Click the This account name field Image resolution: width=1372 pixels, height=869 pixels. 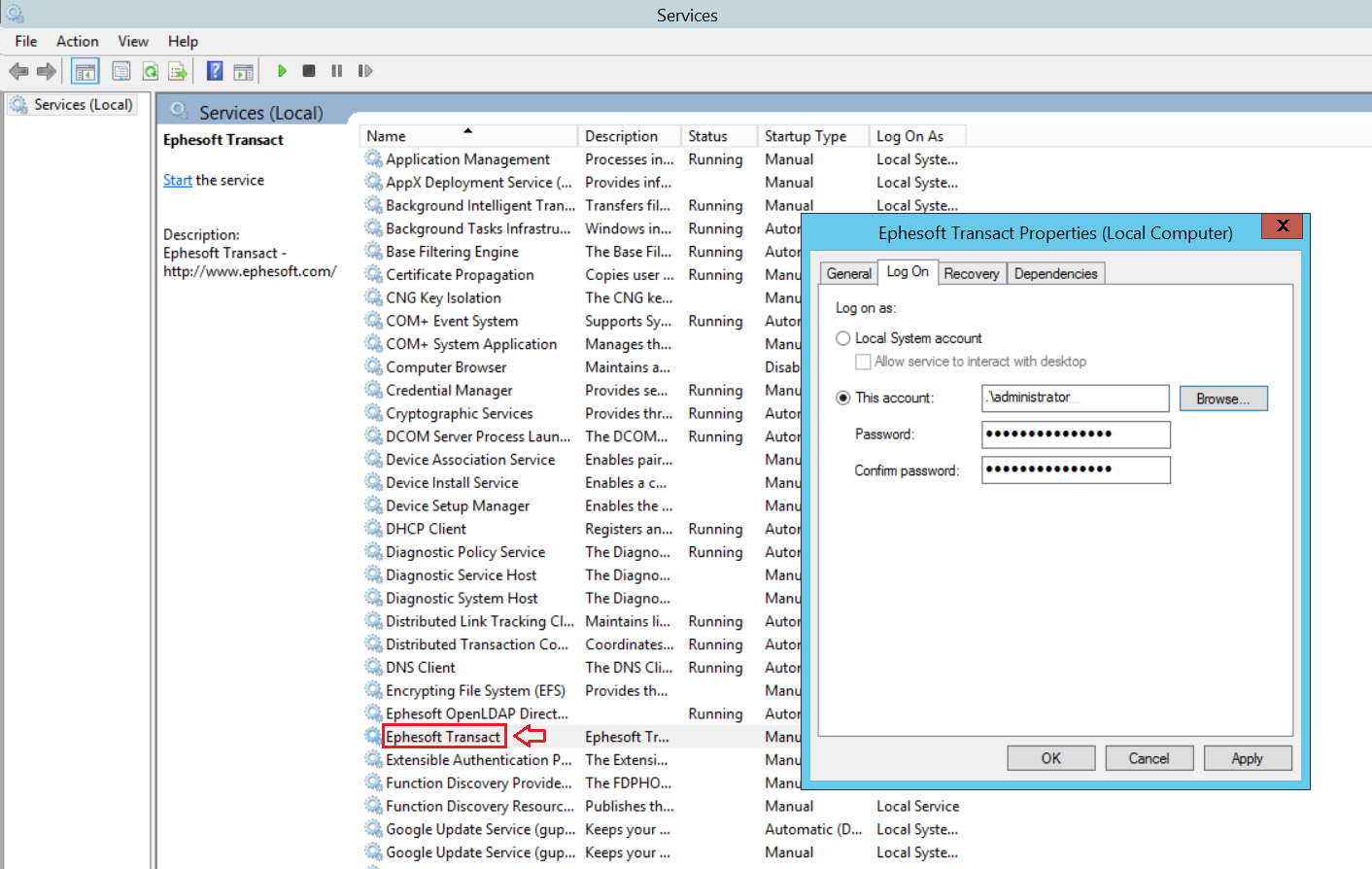click(x=1076, y=398)
